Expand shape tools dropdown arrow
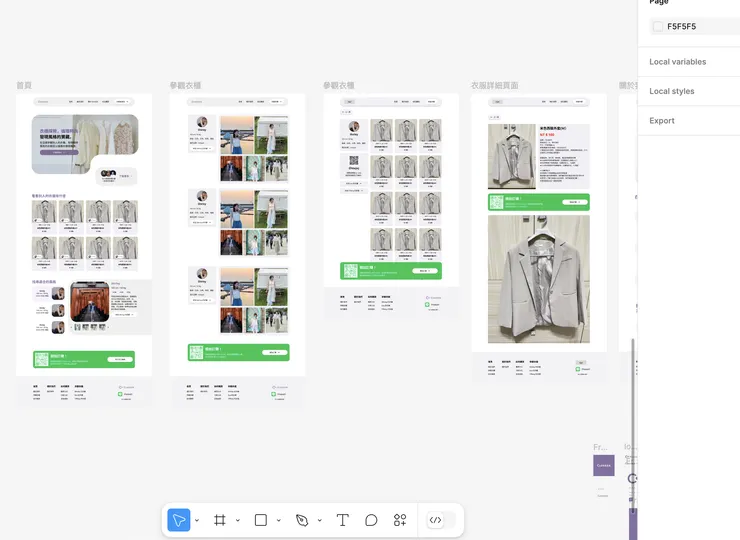Screen dimensions: 740x540 pos(279,520)
